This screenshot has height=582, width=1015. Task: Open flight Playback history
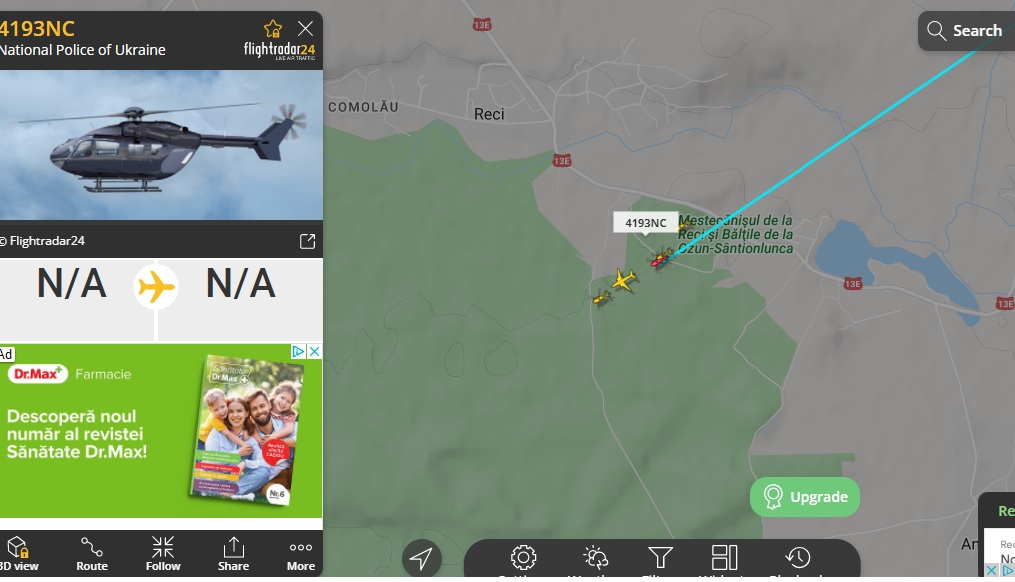tap(798, 558)
